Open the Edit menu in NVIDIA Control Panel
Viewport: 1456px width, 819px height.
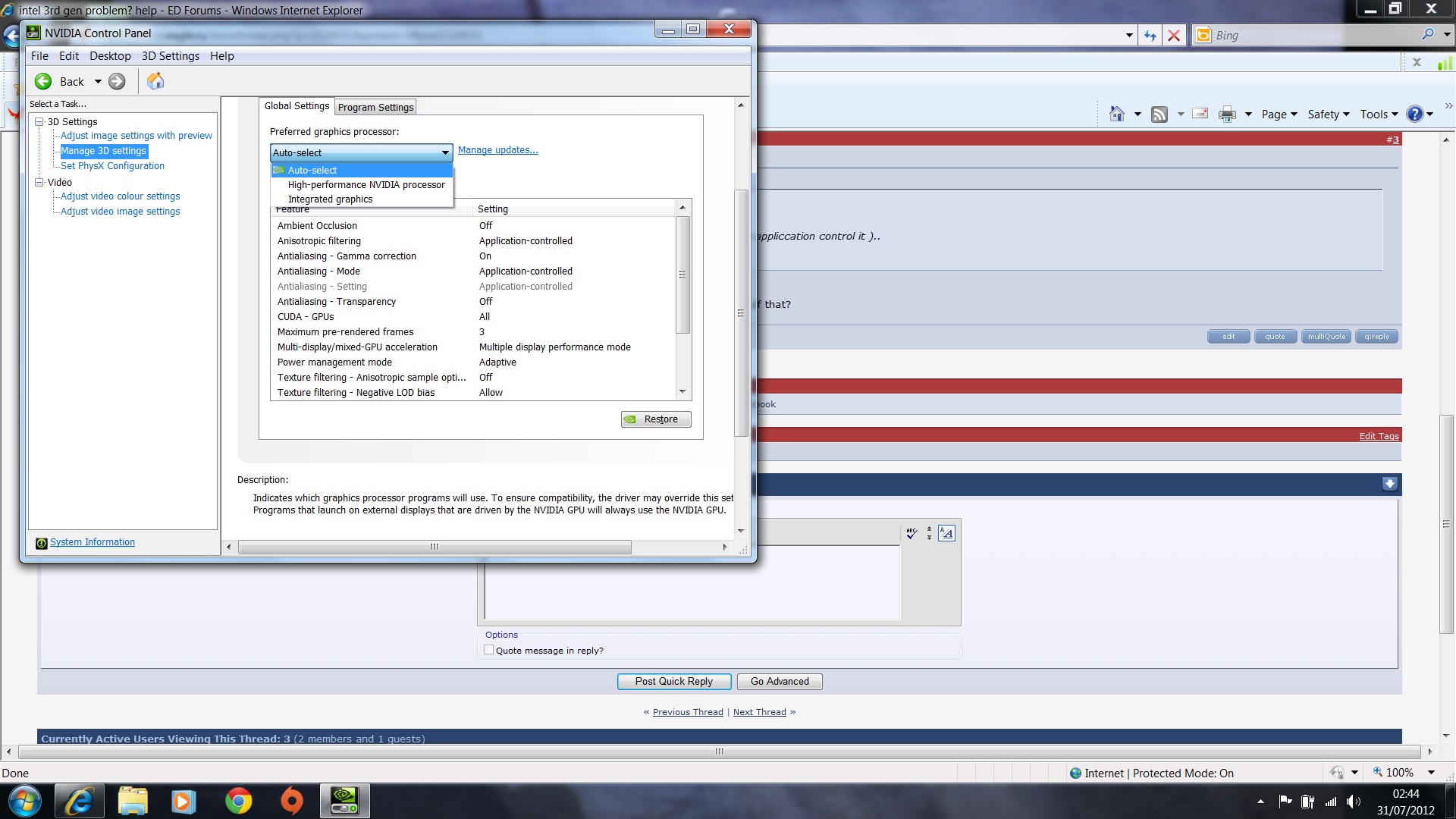pos(69,56)
